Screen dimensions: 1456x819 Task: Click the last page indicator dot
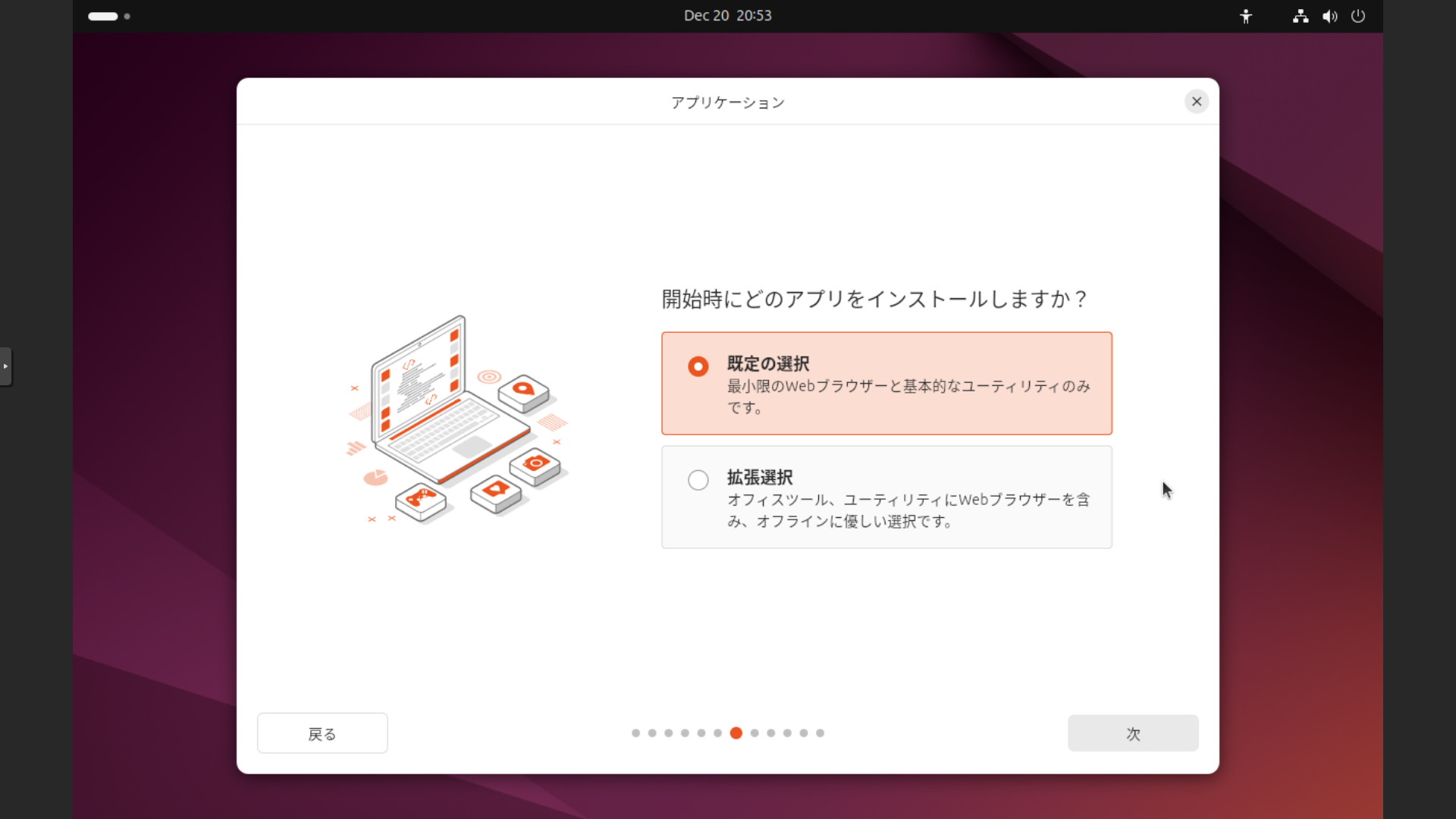pyautogui.click(x=820, y=733)
